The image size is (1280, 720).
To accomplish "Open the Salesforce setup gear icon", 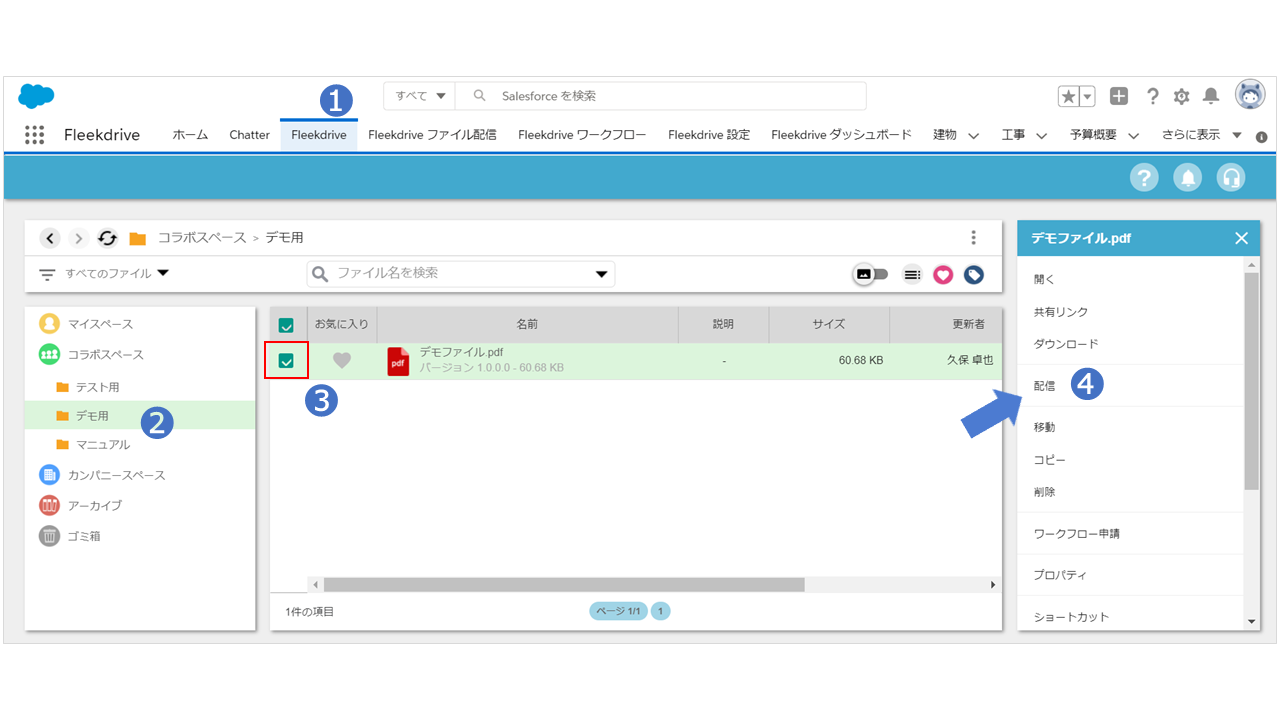I will pyautogui.click(x=1181, y=96).
